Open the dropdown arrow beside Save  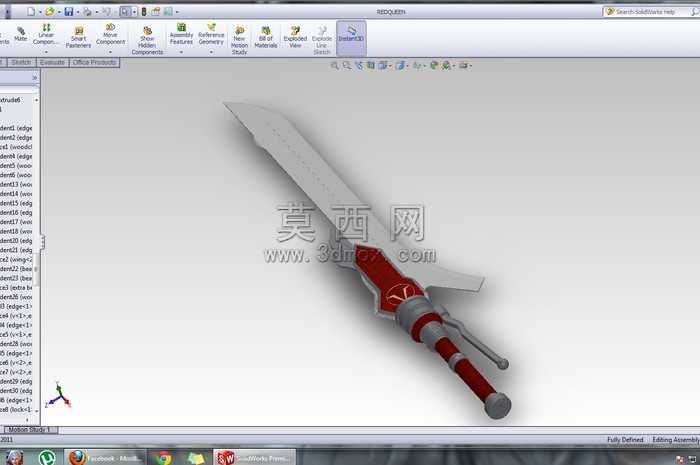point(78,12)
